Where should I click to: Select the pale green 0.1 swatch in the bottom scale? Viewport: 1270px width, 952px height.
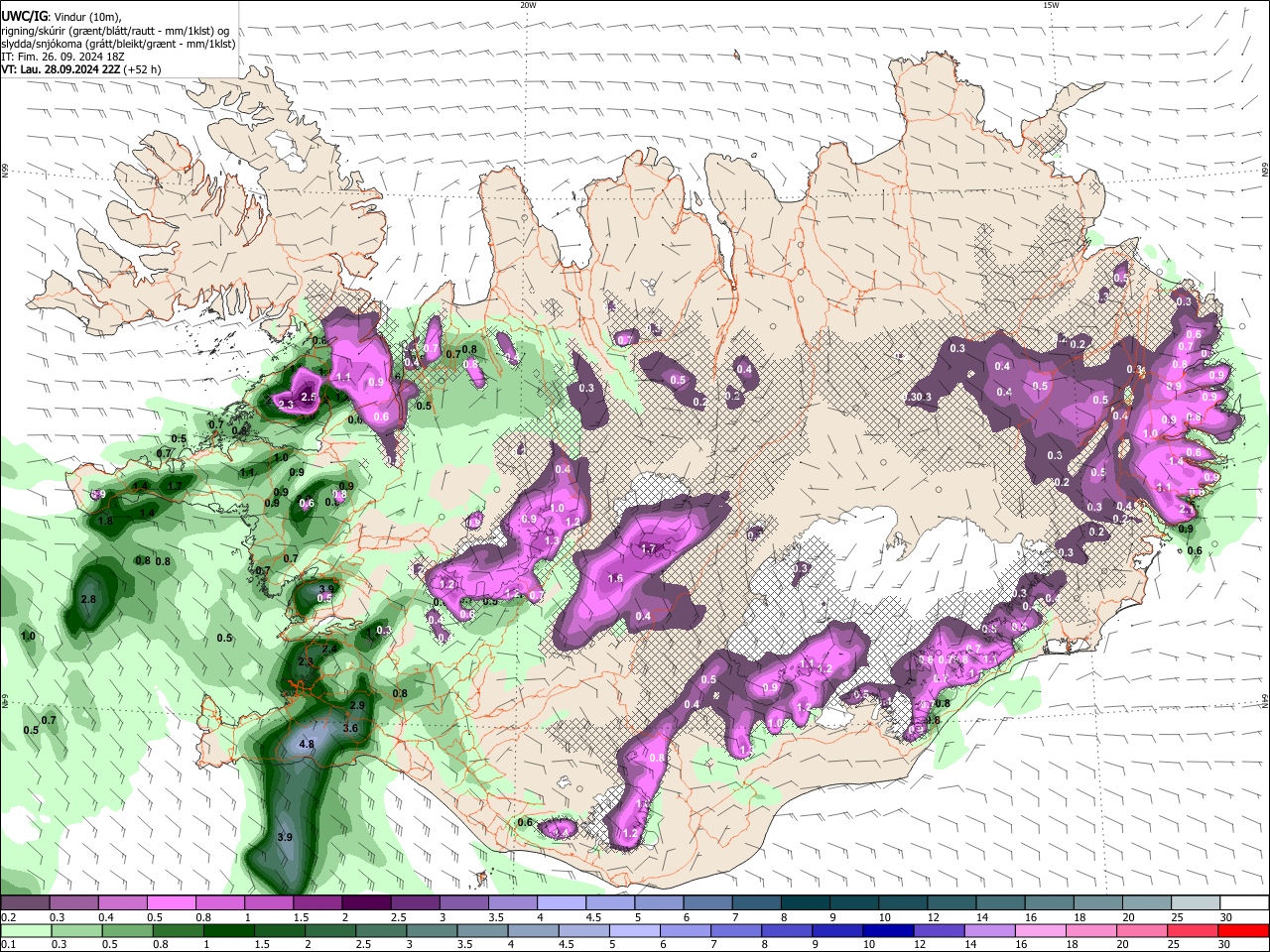25,930
